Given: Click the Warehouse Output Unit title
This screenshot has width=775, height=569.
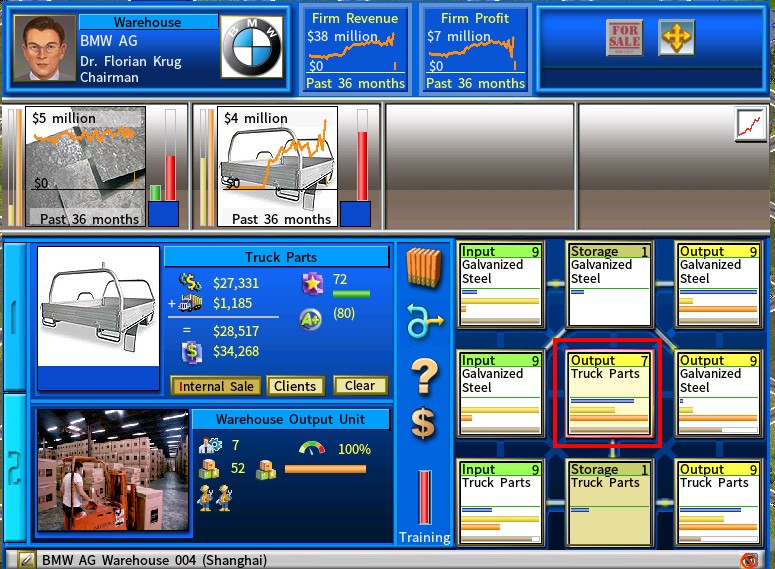Looking at the screenshot, I should point(291,419).
